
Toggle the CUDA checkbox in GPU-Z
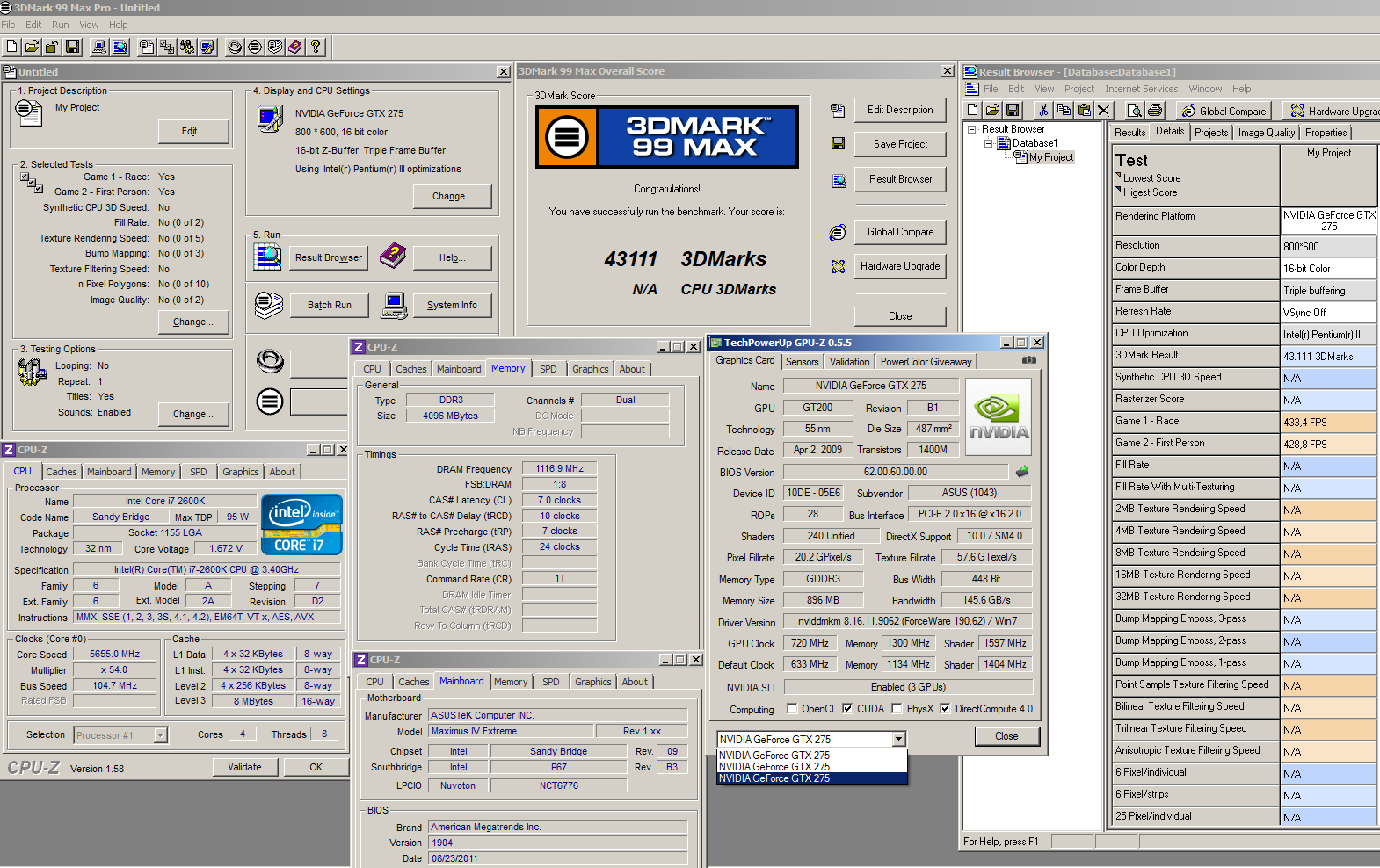coord(847,708)
